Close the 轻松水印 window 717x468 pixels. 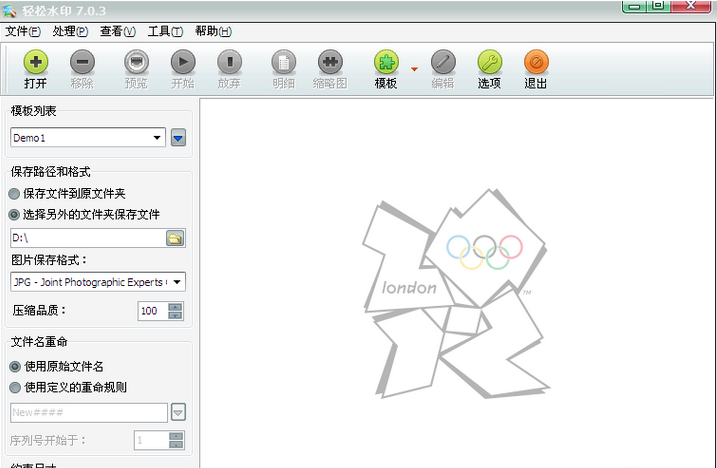pos(691,6)
